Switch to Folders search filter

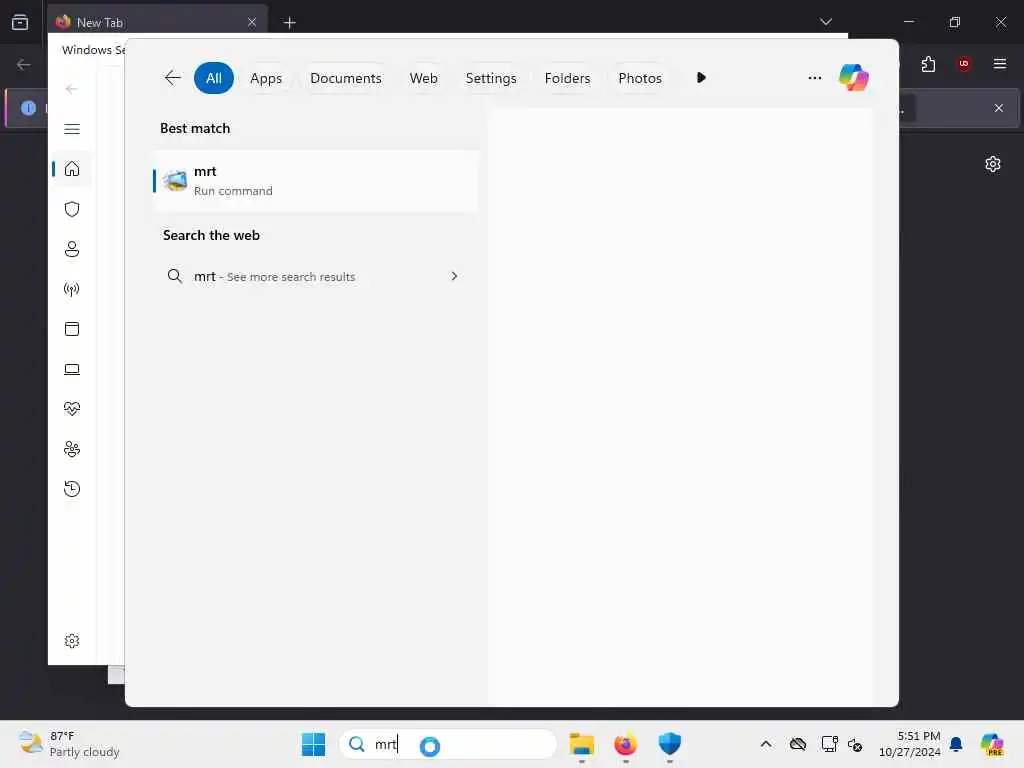coord(567,78)
